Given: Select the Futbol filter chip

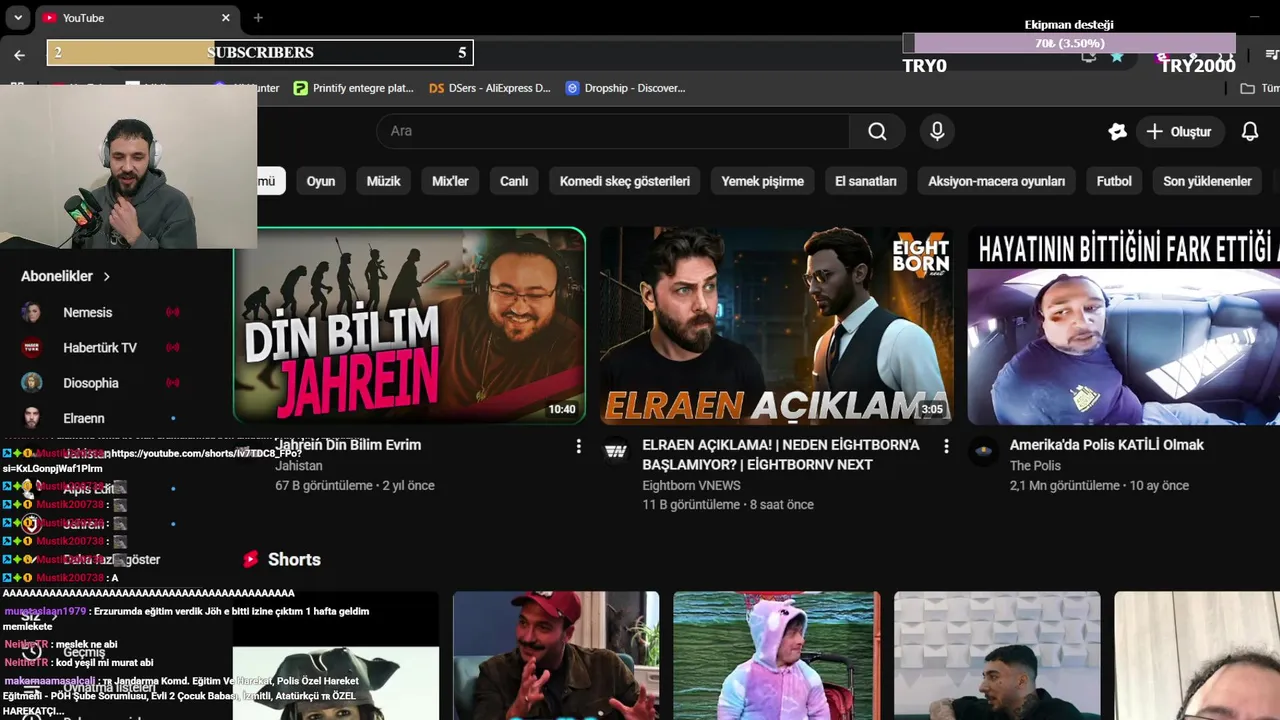Looking at the screenshot, I should (1114, 181).
